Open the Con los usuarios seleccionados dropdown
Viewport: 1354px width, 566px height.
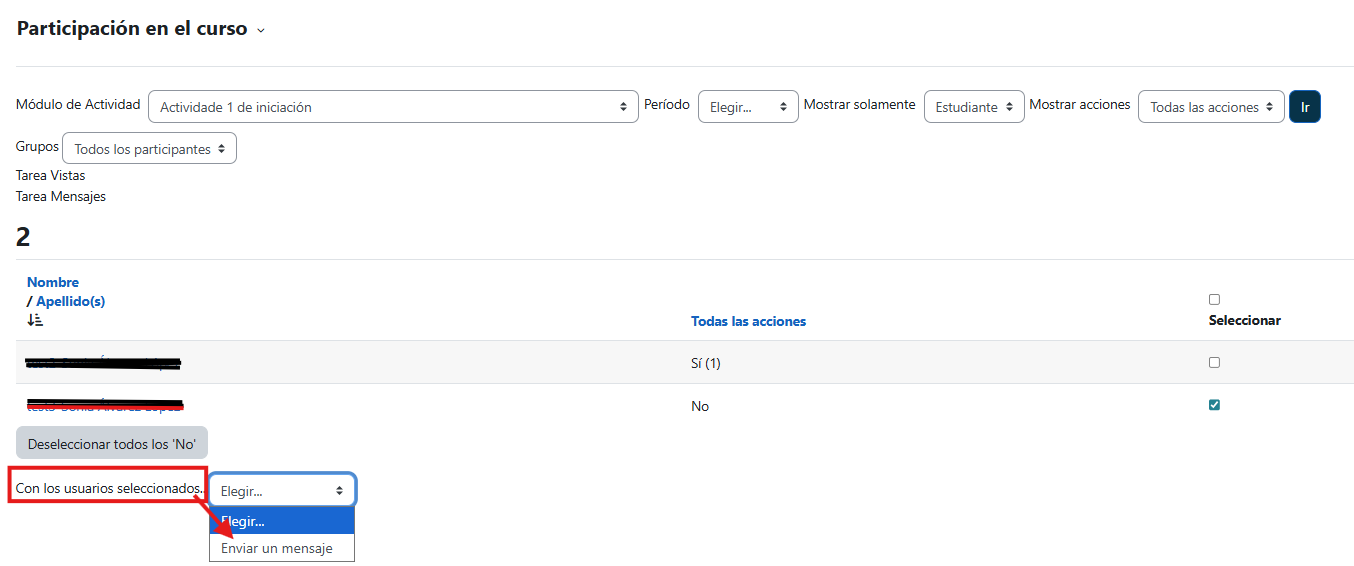[x=281, y=491]
